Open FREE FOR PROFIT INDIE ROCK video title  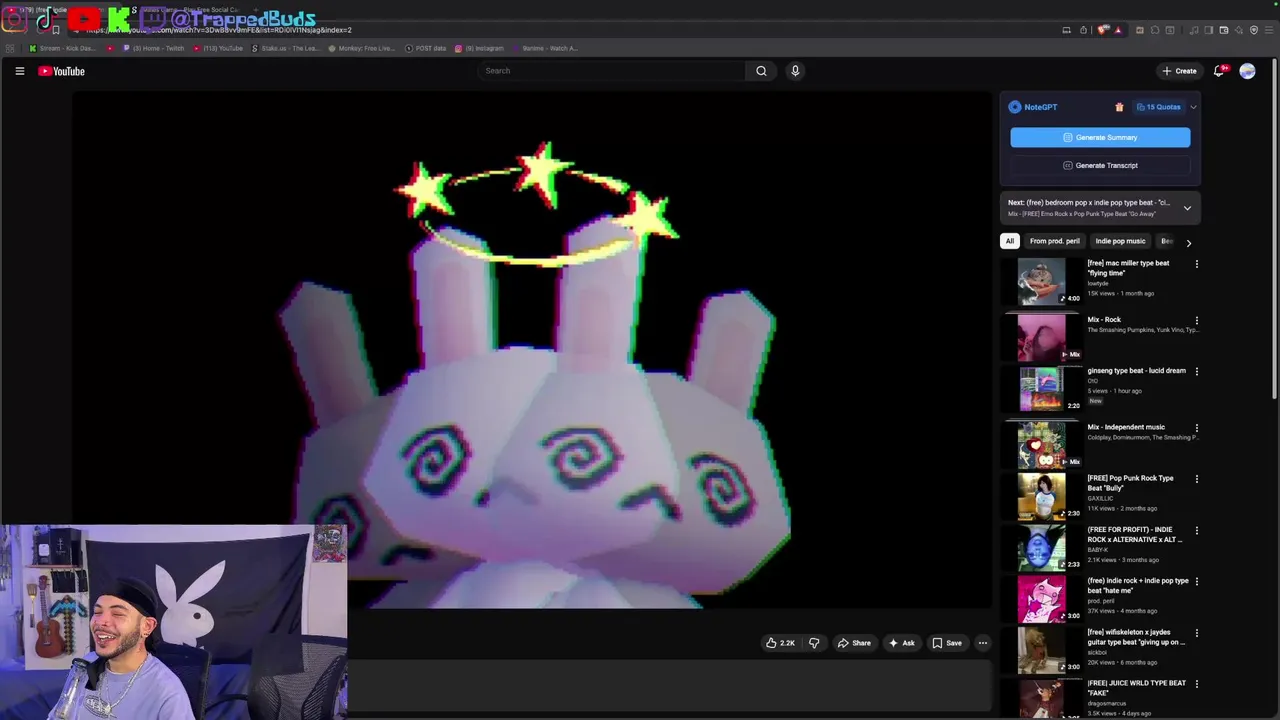[1135, 535]
